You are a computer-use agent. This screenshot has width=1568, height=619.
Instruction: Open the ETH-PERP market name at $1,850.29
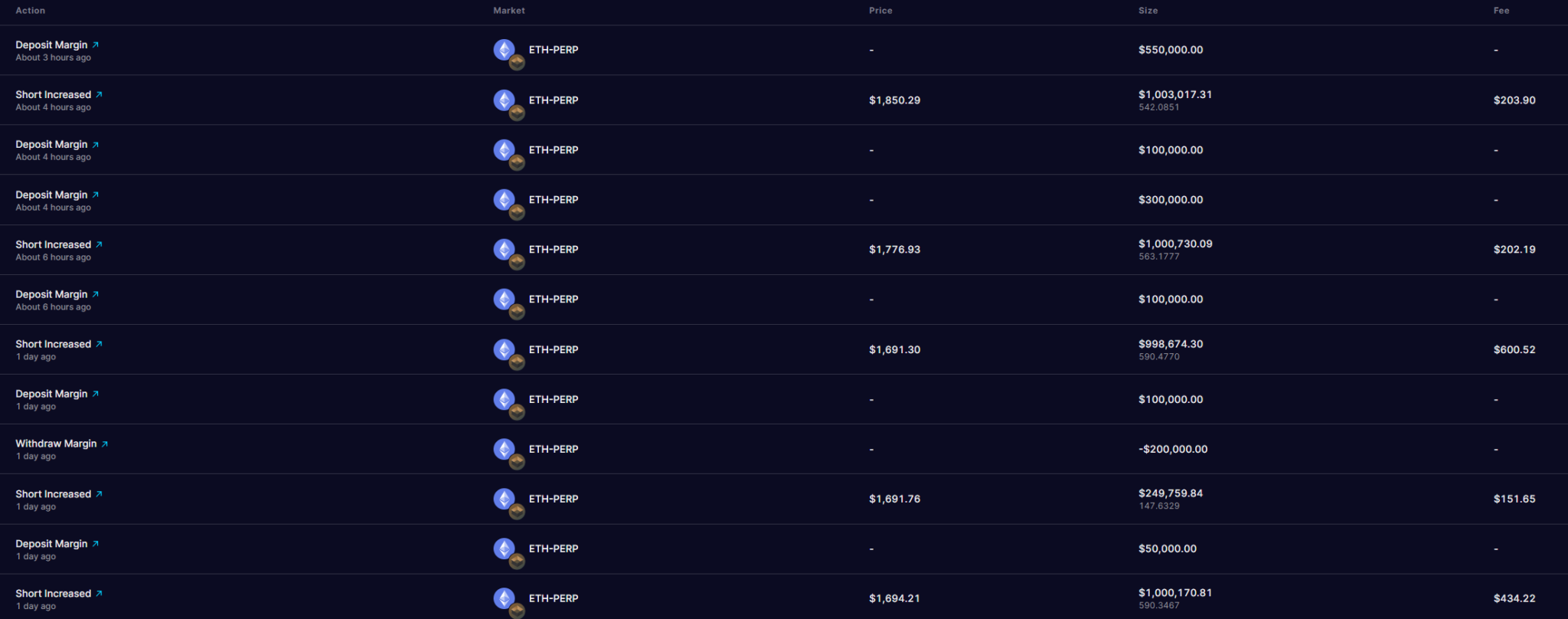pos(554,100)
